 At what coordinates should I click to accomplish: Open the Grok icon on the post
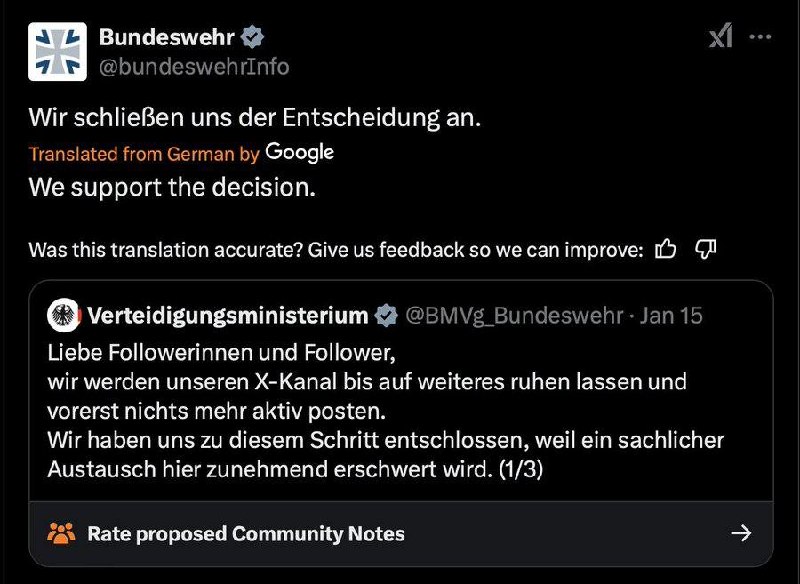coord(721,37)
